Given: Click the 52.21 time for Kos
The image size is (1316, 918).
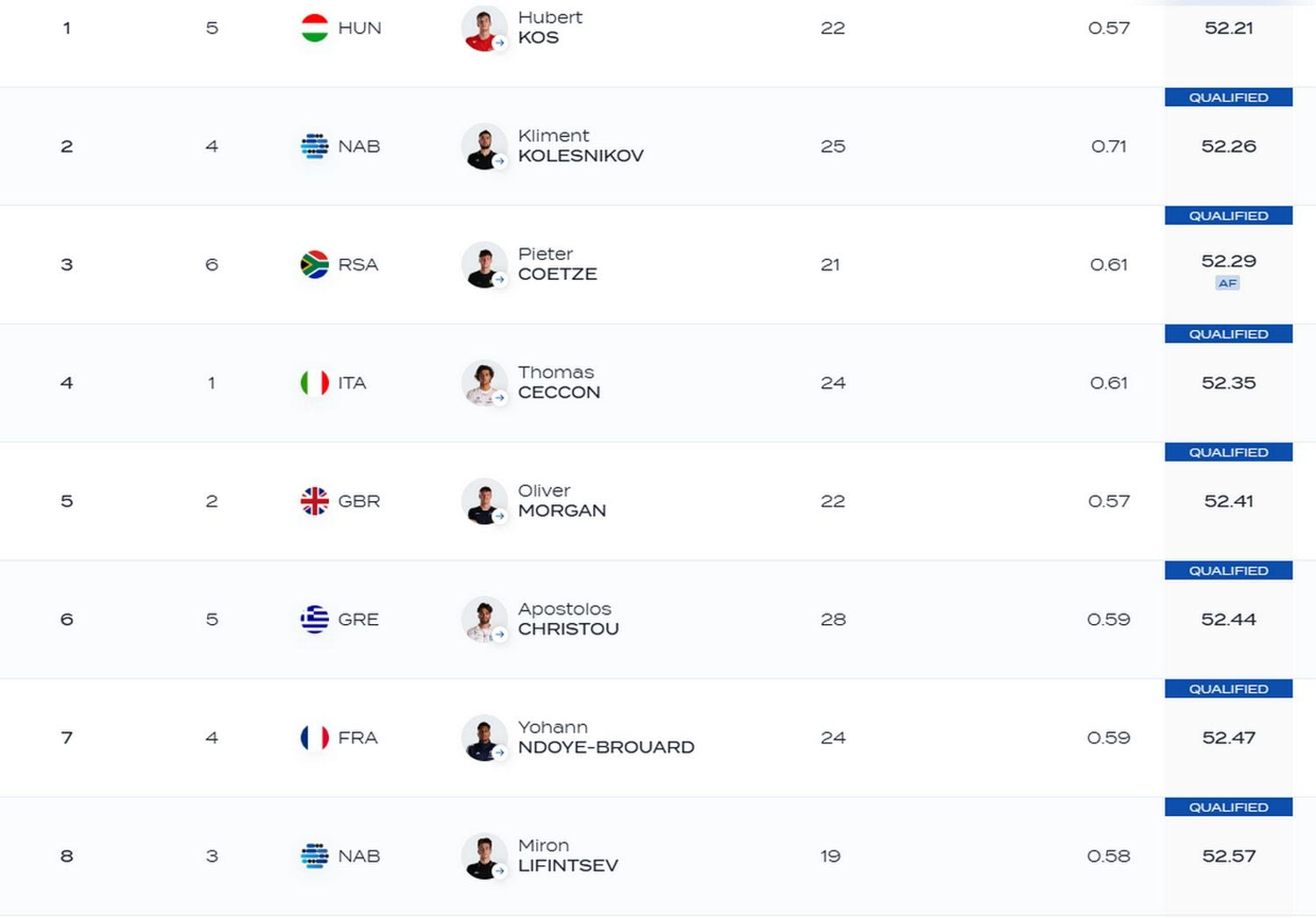Looking at the screenshot, I should tap(1228, 28).
